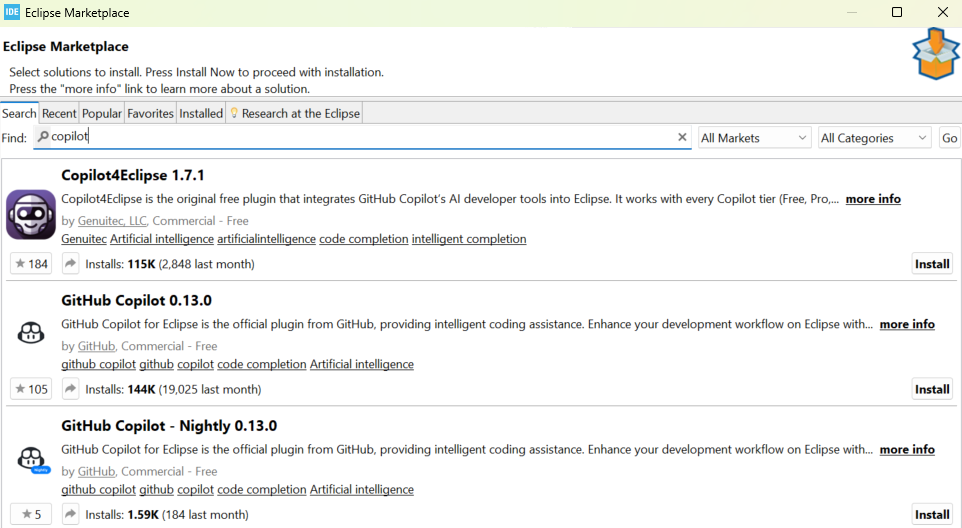Click the artificialintelligence one-word tag for Copilot4Eclipse
The height and width of the screenshot is (528, 962).
[266, 239]
